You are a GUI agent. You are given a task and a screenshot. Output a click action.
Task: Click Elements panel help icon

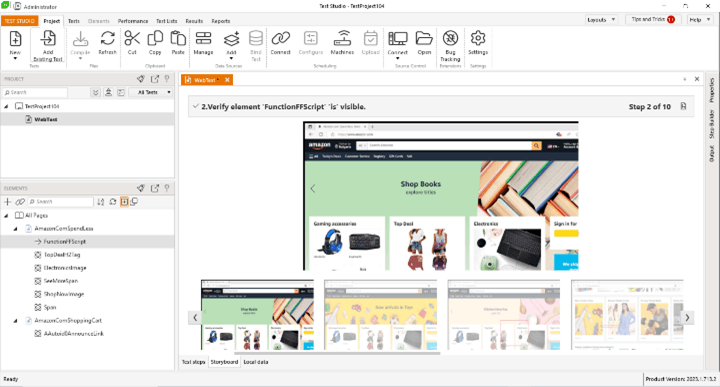tap(167, 188)
